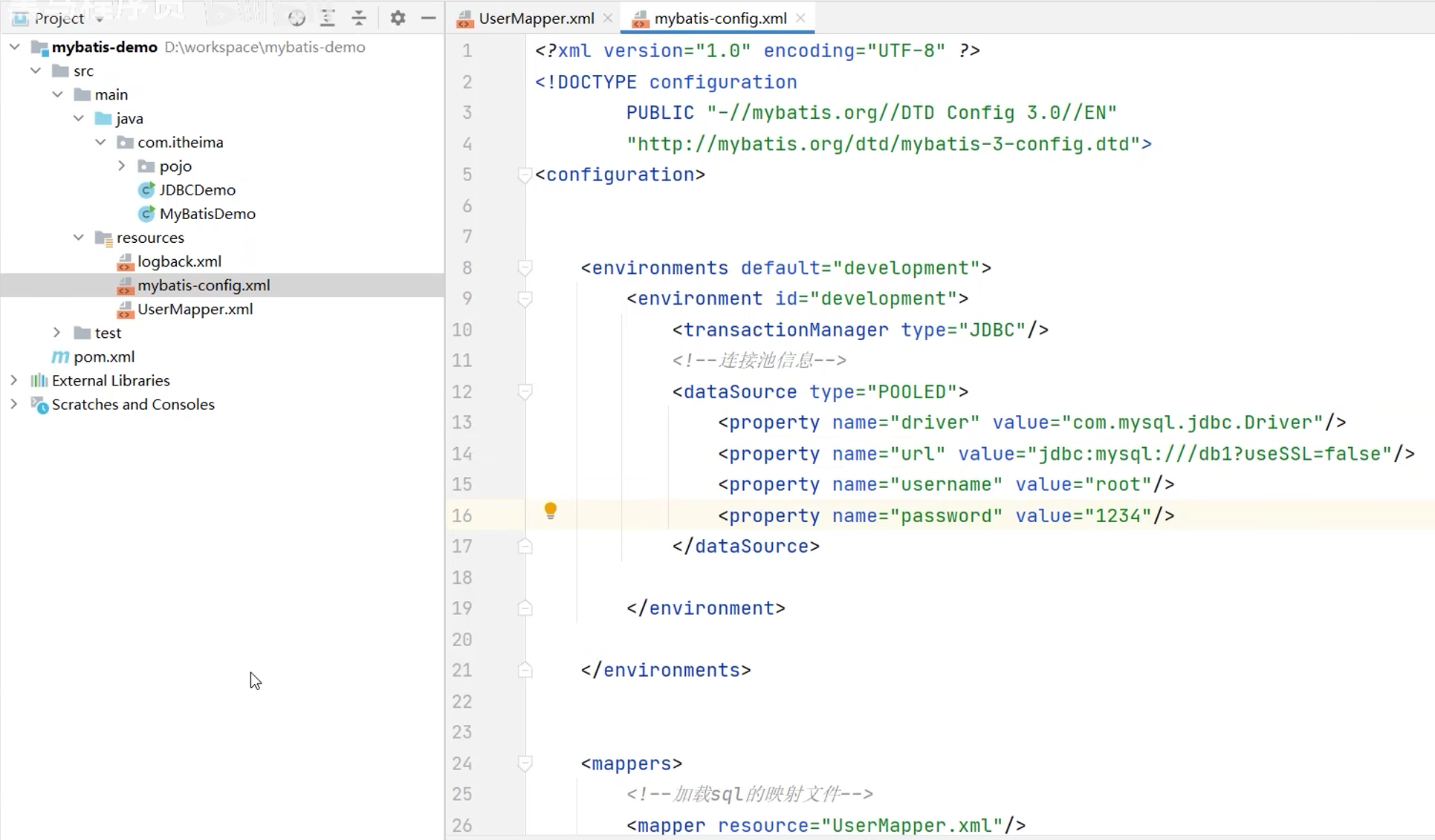The image size is (1435, 840).
Task: Click the collapse all icon in Project toolbar
Action: coord(359,18)
